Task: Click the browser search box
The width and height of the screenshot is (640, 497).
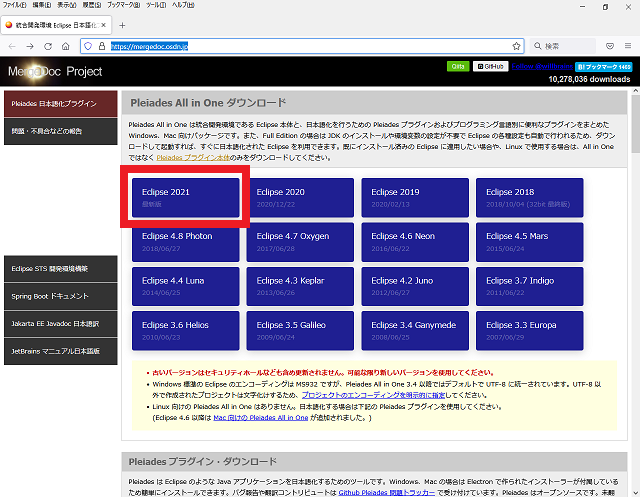Action: point(562,46)
